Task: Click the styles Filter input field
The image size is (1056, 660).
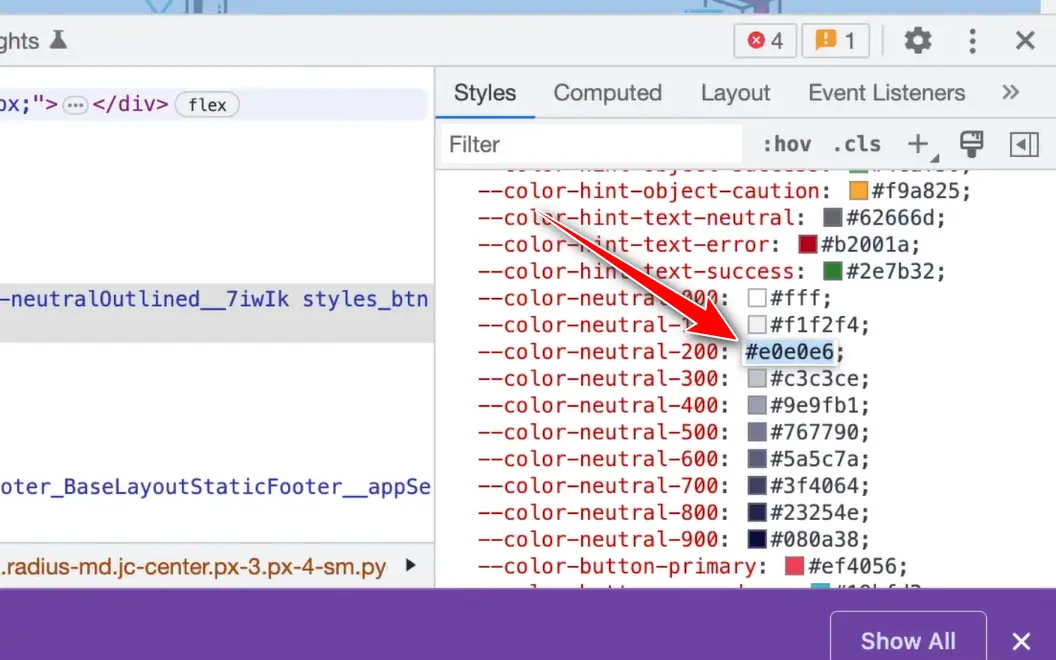Action: click(x=590, y=145)
